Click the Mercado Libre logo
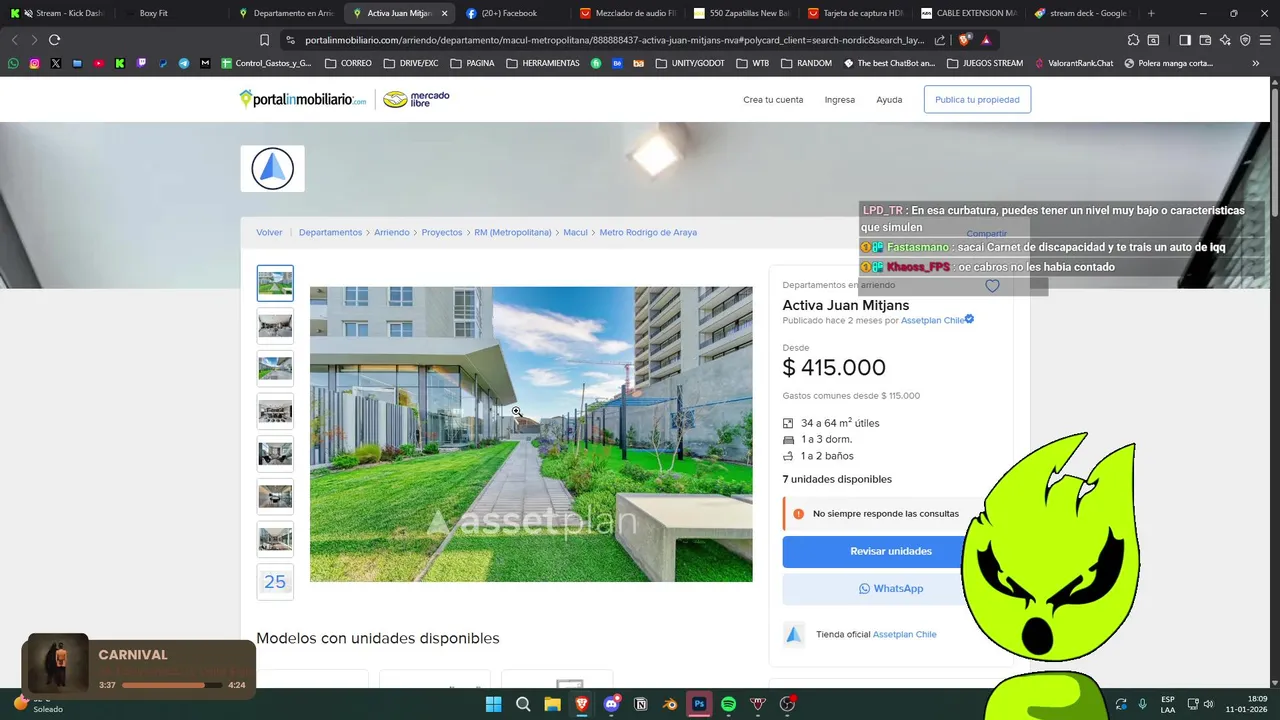Viewport: 1280px width, 720px height. (416, 99)
